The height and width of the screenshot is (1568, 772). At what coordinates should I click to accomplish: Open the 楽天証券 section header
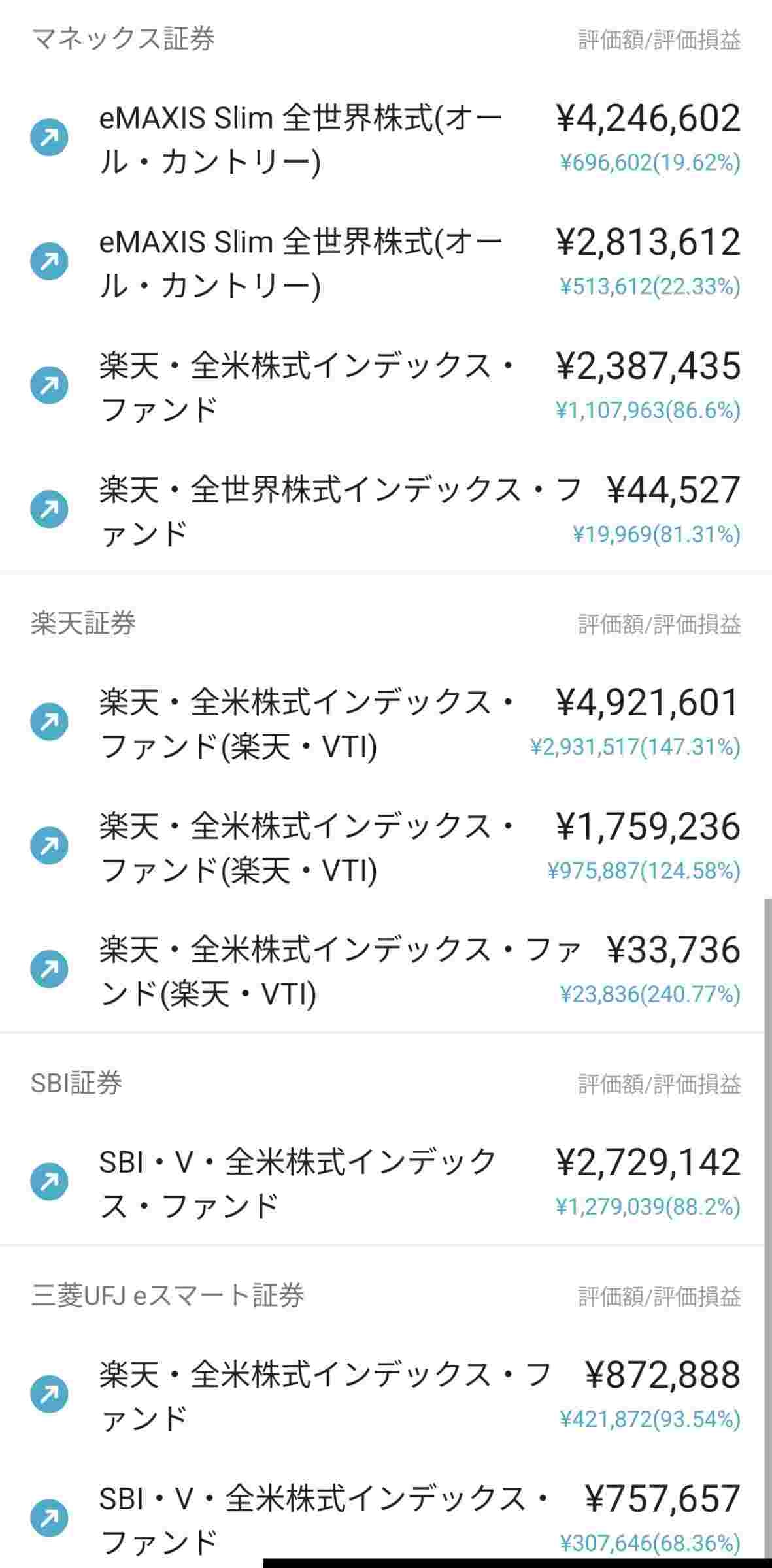(x=84, y=623)
